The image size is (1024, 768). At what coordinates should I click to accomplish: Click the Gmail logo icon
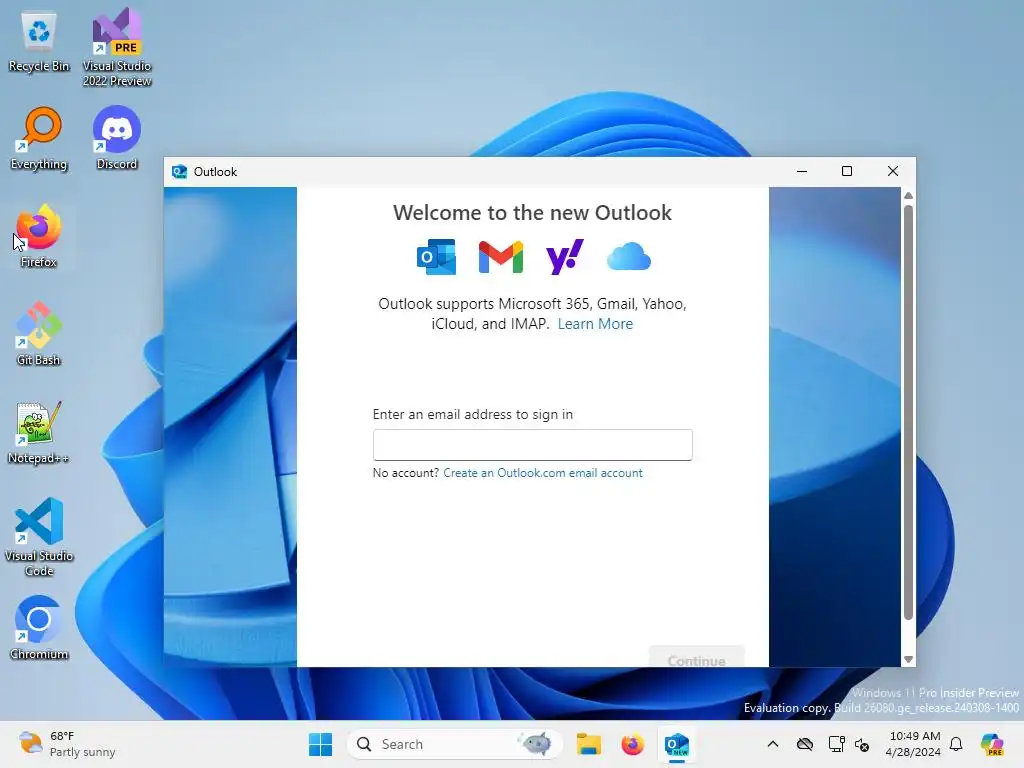click(x=500, y=257)
